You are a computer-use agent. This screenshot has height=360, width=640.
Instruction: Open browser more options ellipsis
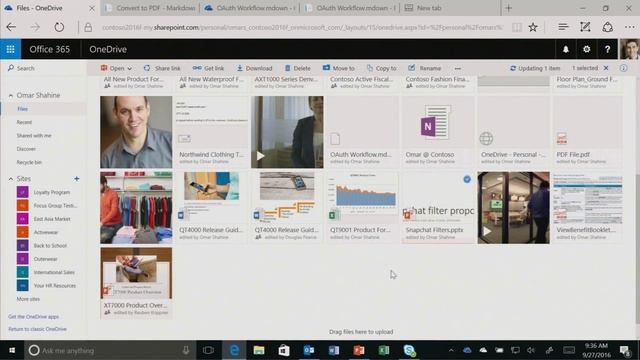tap(629, 27)
